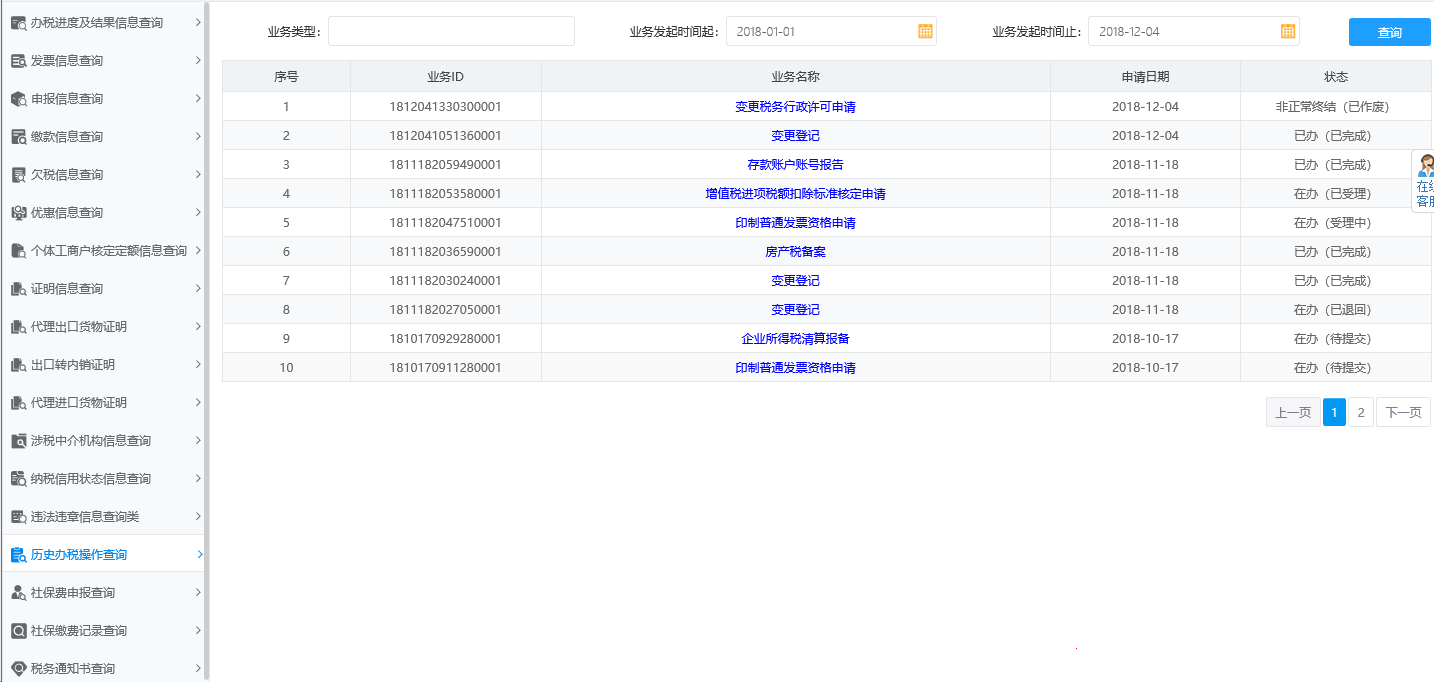Click the 查询 button

1389,31
